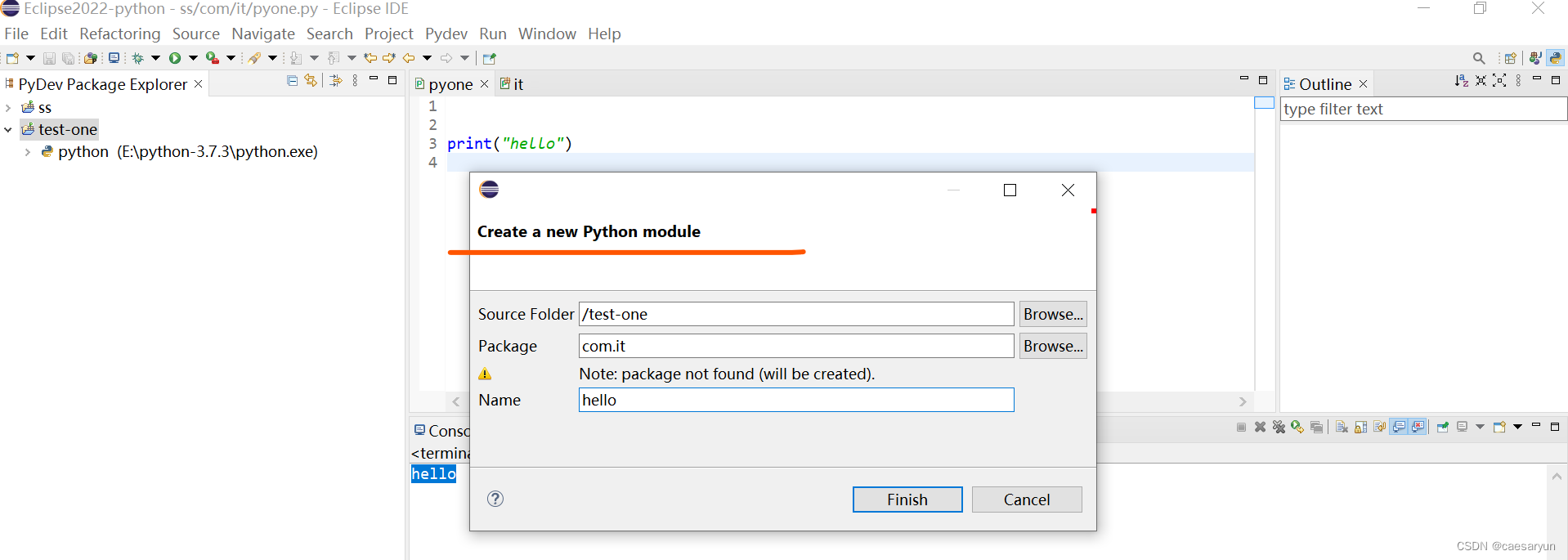Click the Source Folder input field

796,314
